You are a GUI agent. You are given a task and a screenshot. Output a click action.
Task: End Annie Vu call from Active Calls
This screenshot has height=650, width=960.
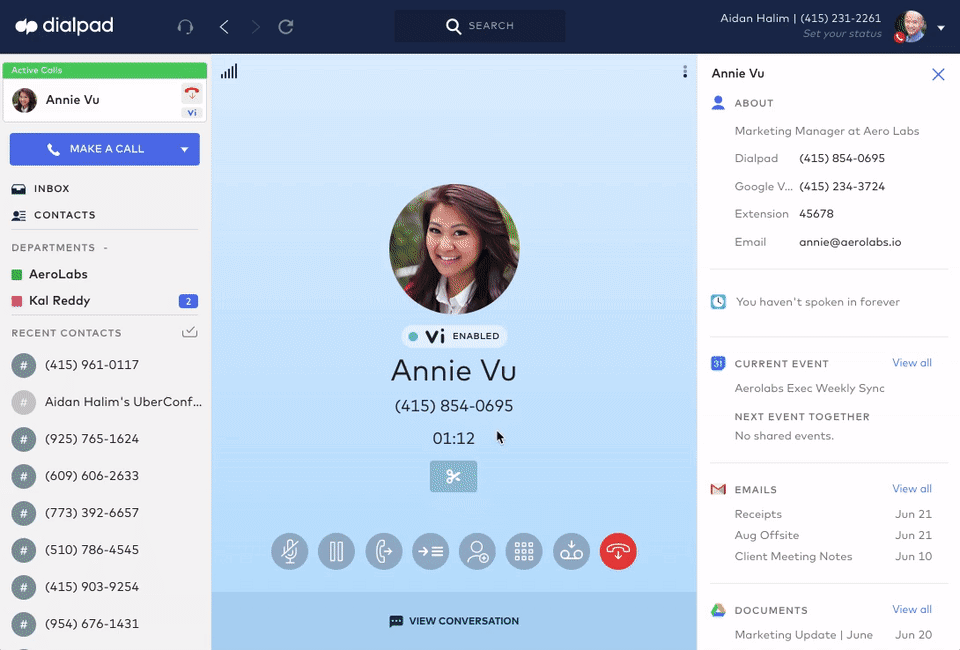point(192,94)
